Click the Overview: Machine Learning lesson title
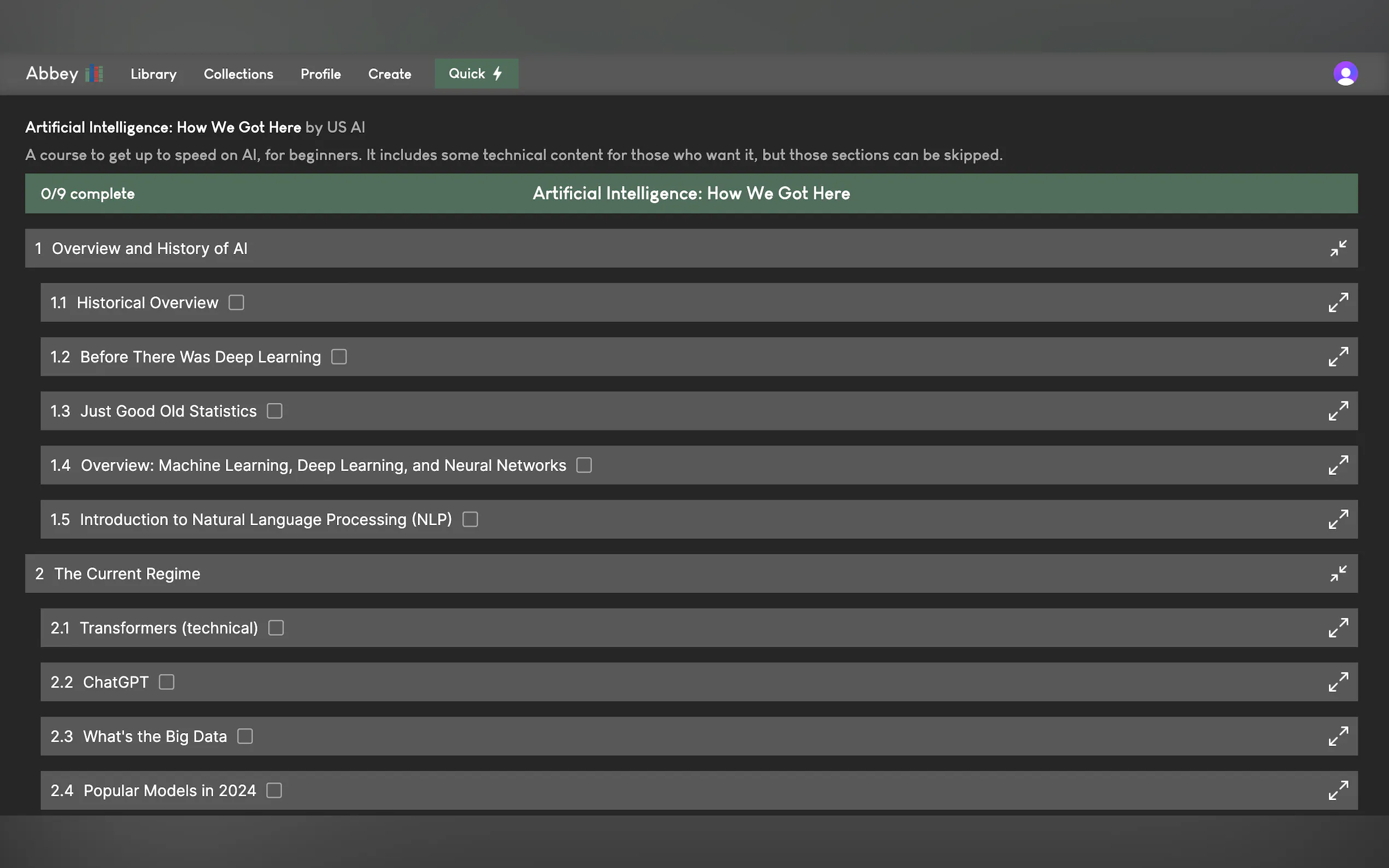1389x868 pixels. tap(323, 466)
